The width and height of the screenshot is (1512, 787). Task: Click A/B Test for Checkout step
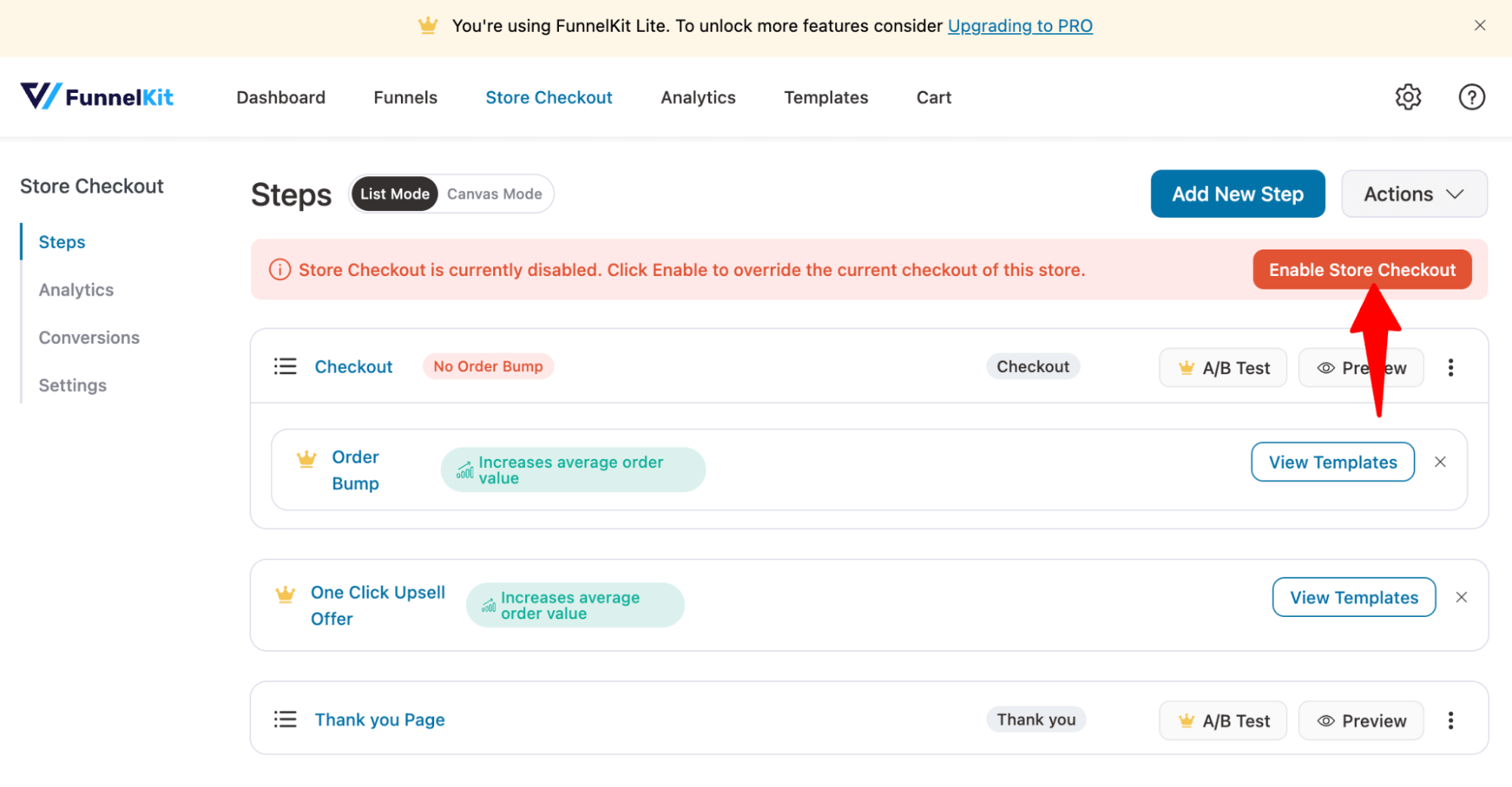[1223, 367]
